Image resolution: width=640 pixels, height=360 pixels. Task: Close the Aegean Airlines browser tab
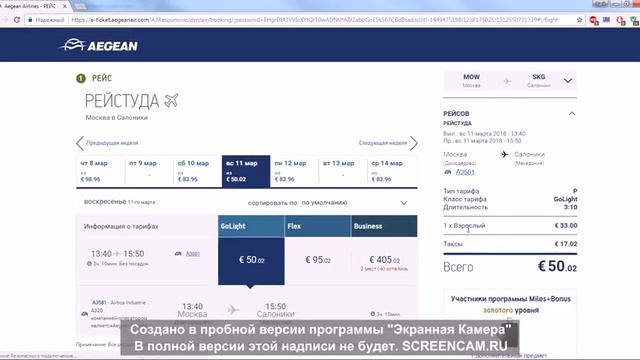(x=64, y=6)
